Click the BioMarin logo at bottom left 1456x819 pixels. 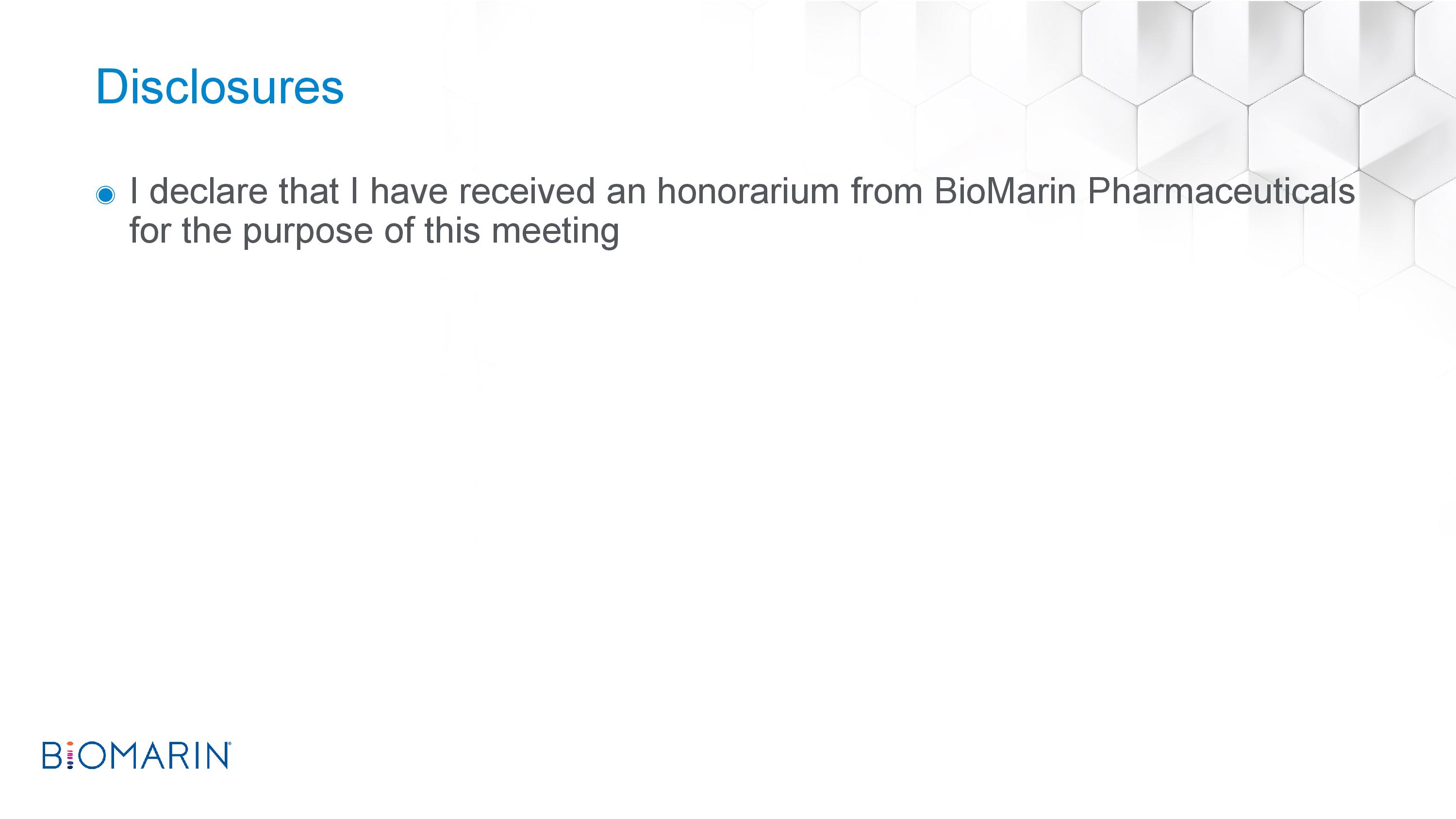pyautogui.click(x=137, y=755)
